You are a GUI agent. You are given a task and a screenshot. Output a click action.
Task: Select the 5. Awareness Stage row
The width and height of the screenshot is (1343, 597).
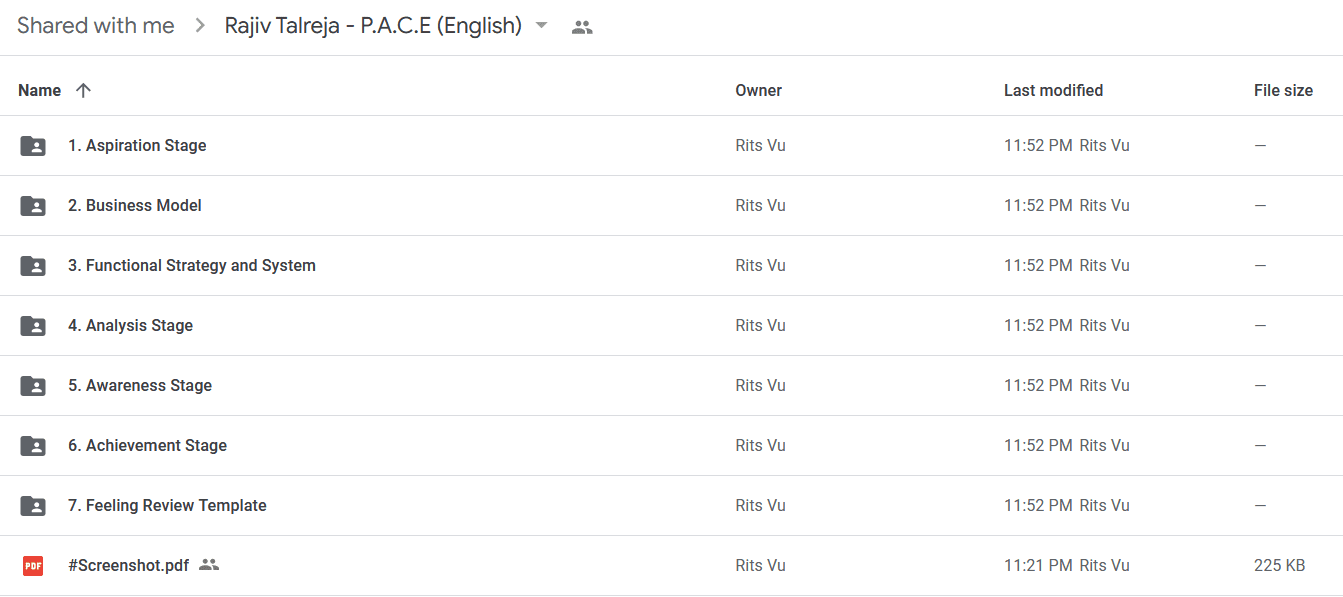[x=671, y=386]
